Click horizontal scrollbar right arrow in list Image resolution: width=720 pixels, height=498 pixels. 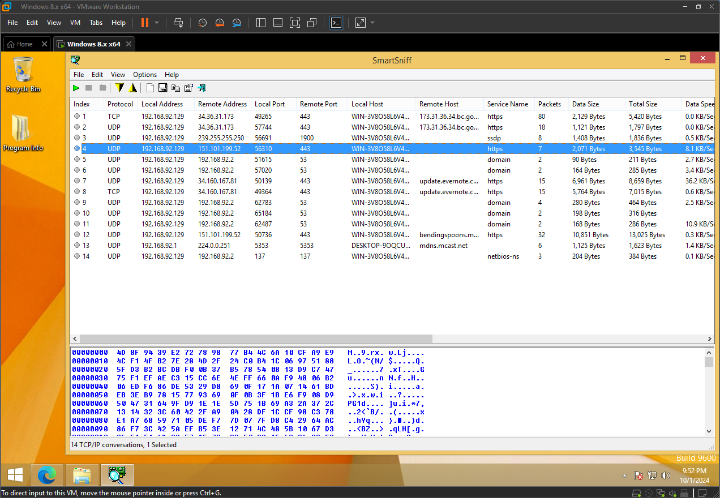click(709, 339)
